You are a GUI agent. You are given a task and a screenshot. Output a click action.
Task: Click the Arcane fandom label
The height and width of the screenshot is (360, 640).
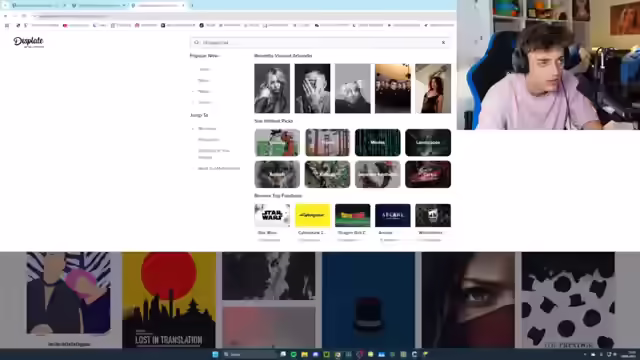tap(385, 233)
